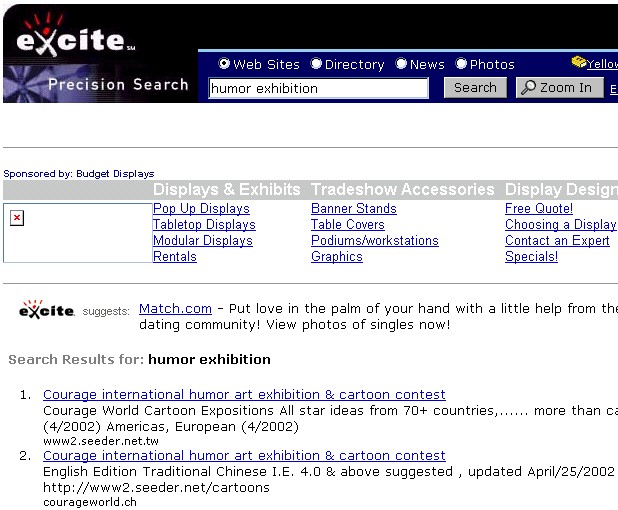Open the Yellow Pages link
The height and width of the screenshot is (510, 618).
click(x=602, y=64)
